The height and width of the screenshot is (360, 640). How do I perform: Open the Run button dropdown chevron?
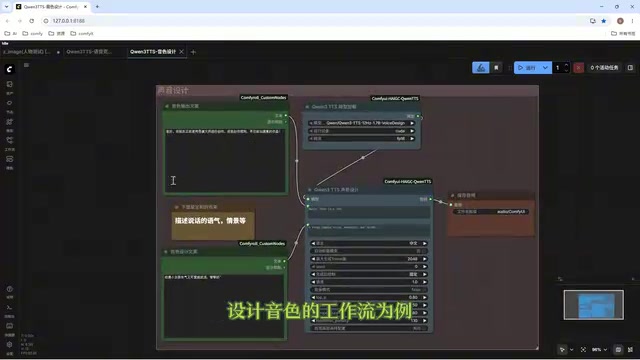(x=545, y=68)
